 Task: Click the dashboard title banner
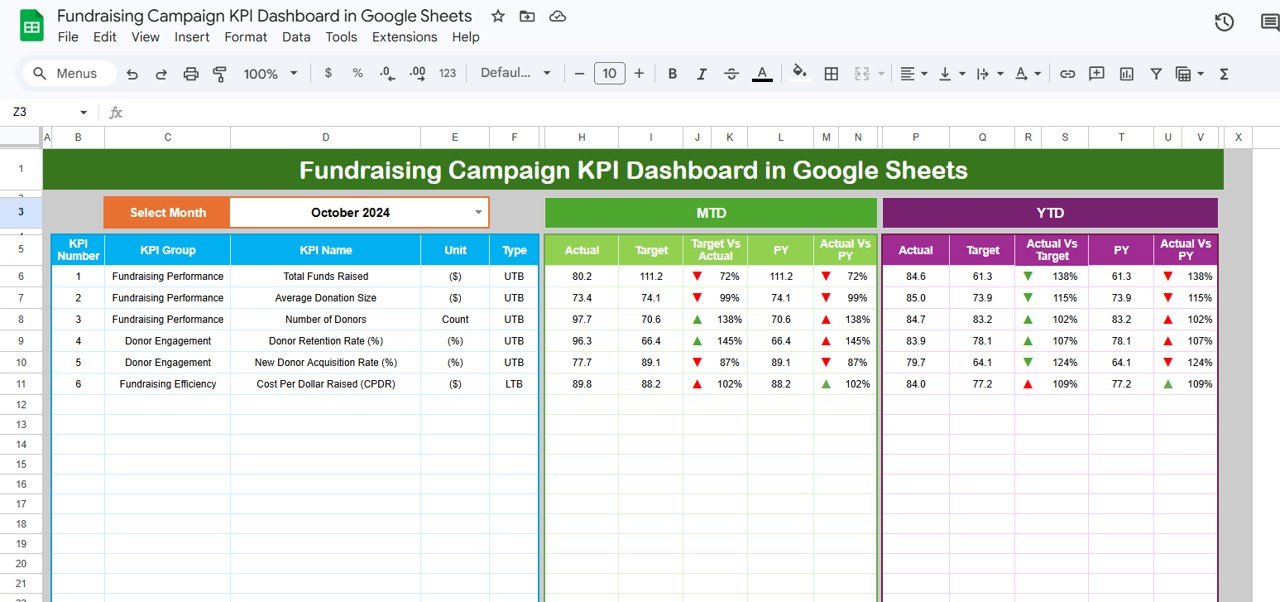[633, 170]
